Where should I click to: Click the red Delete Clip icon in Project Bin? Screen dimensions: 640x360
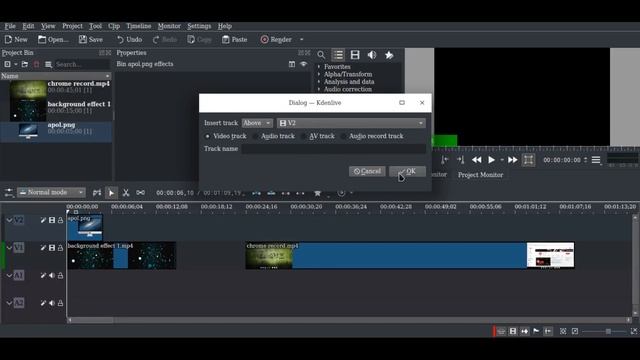tap(36, 64)
